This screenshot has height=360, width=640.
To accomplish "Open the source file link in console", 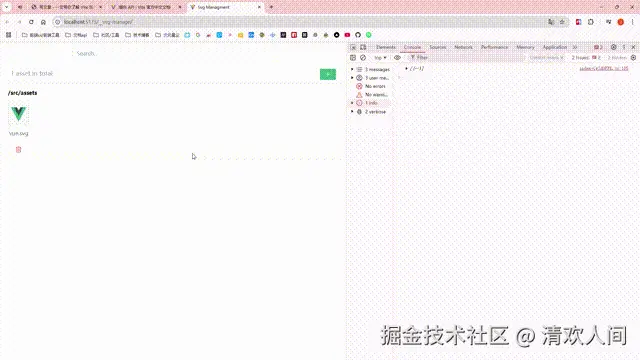I will (x=604, y=69).
